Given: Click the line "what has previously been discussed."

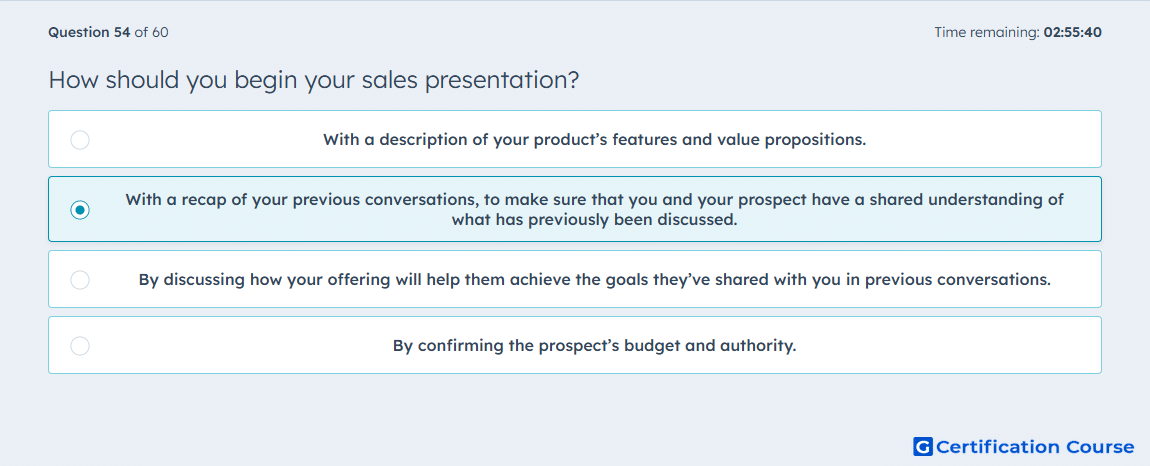Looking at the screenshot, I should 594,219.
